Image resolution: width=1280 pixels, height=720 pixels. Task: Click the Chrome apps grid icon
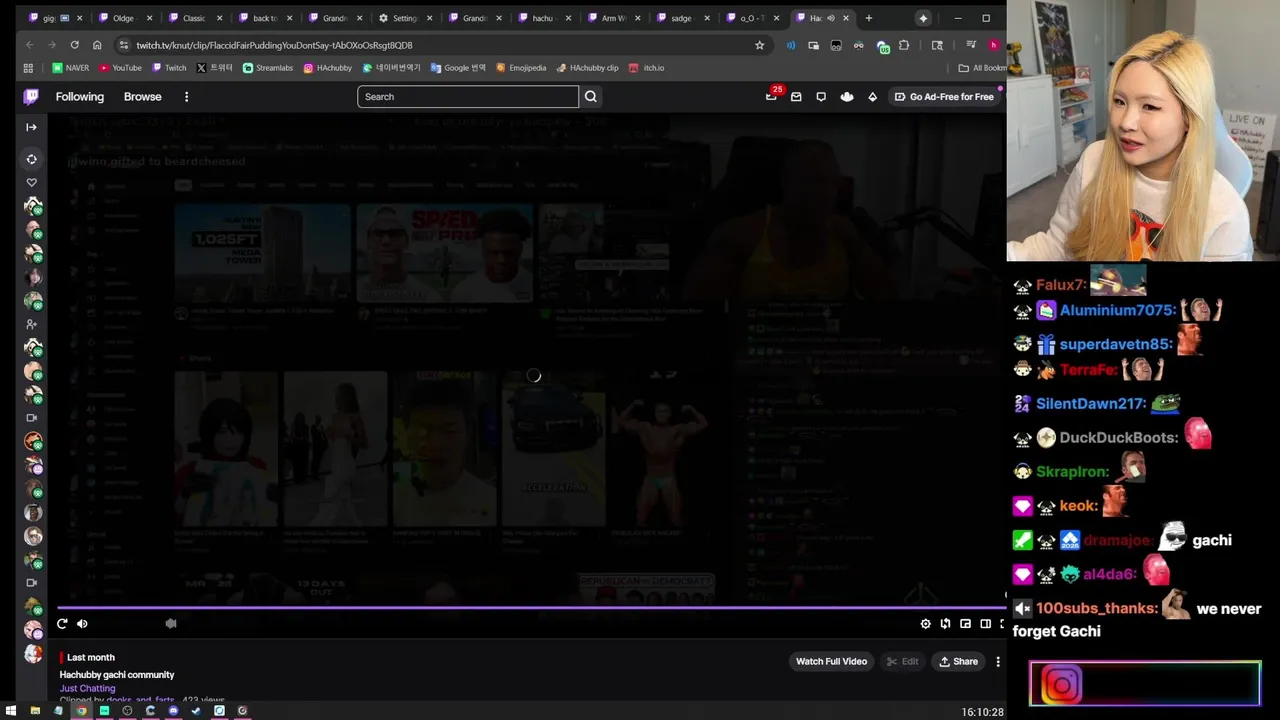28,68
